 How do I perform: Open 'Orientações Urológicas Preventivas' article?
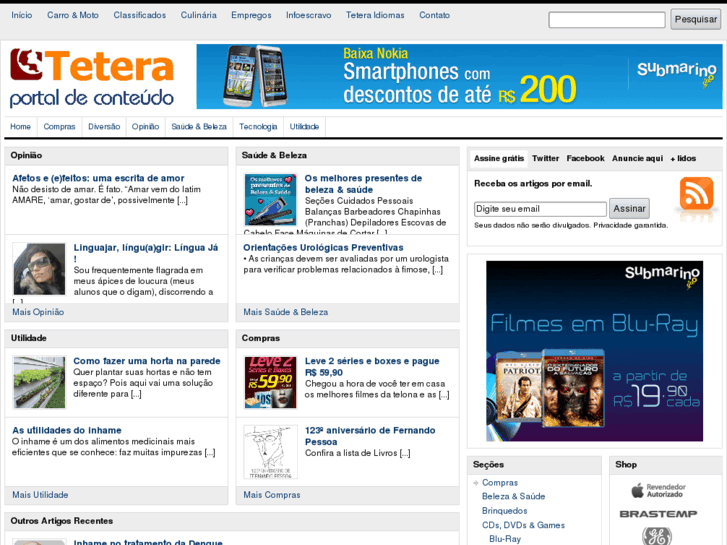pyautogui.click(x=323, y=248)
